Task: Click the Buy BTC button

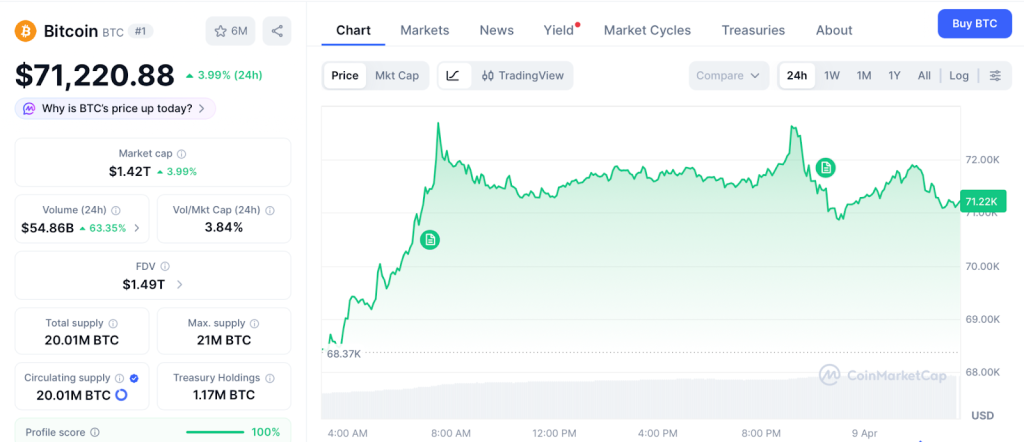Action: (974, 23)
